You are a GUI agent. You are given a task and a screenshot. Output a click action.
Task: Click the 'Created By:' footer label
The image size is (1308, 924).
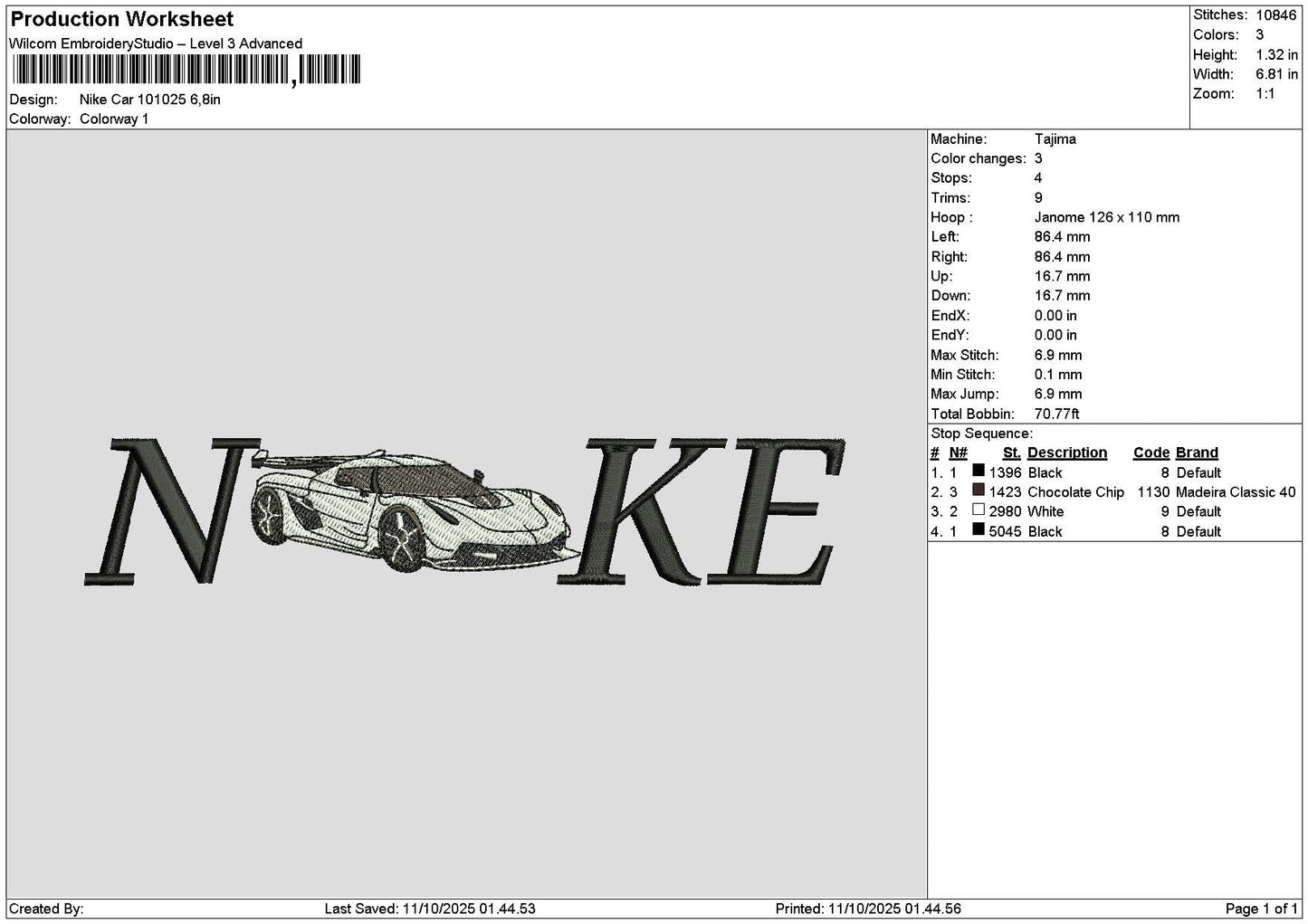46,909
